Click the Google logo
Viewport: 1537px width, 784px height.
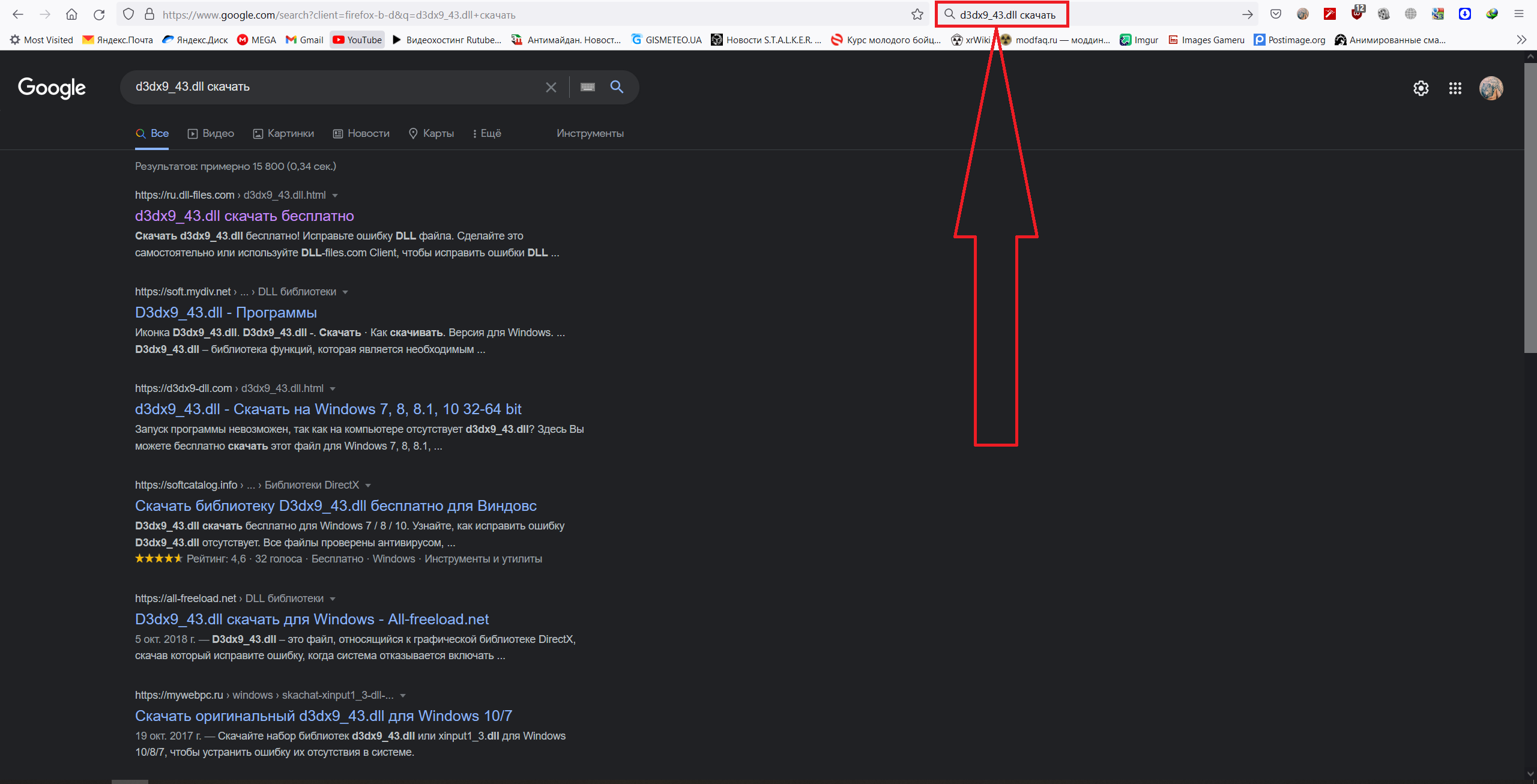[52, 88]
